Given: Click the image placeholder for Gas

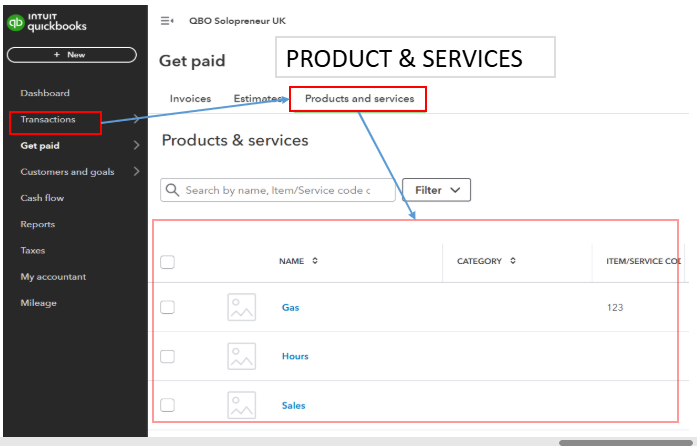Looking at the screenshot, I should 241,307.
